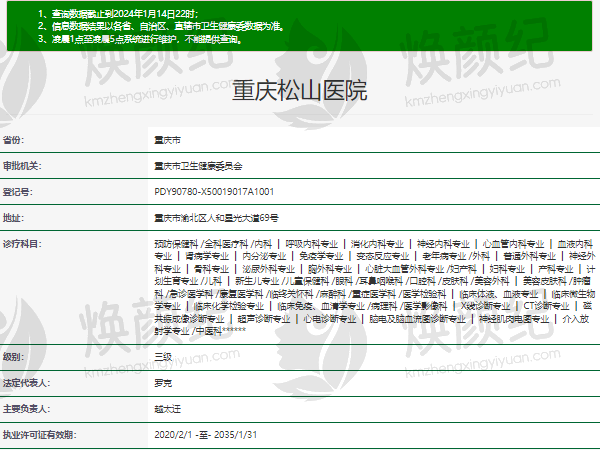Click validity period 2020/2/1 -至- 2035/1/31
Image resolution: width=600 pixels, height=450 pixels.
point(205,435)
